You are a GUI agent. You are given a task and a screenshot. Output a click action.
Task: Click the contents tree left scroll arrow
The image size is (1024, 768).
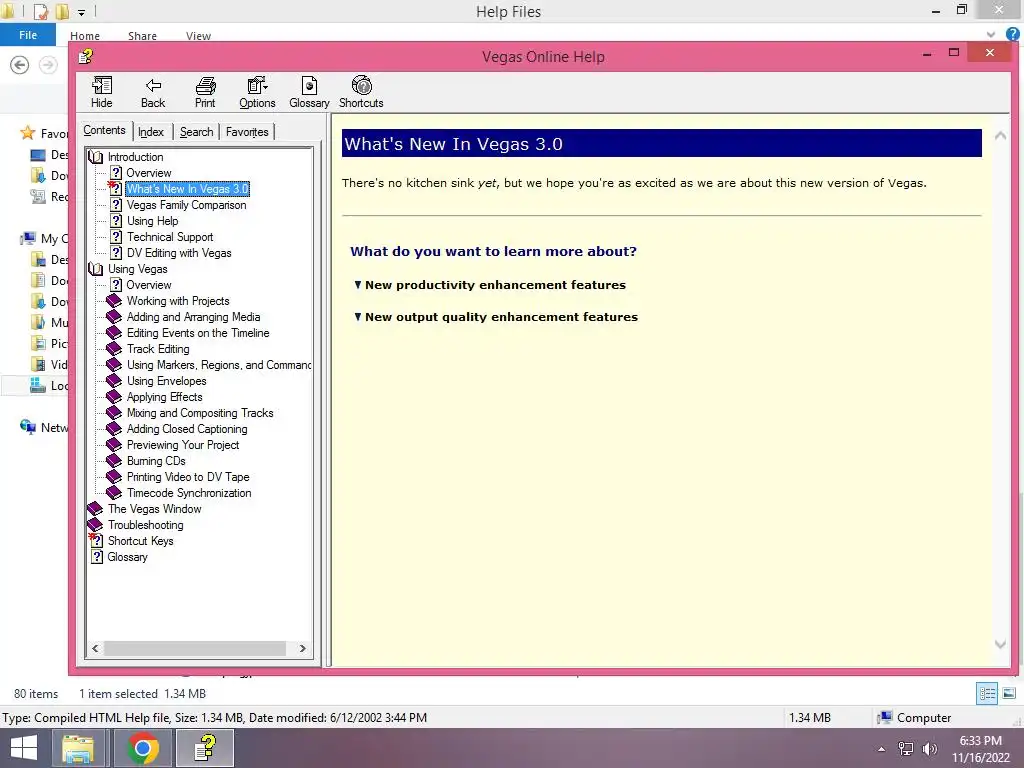[x=95, y=648]
